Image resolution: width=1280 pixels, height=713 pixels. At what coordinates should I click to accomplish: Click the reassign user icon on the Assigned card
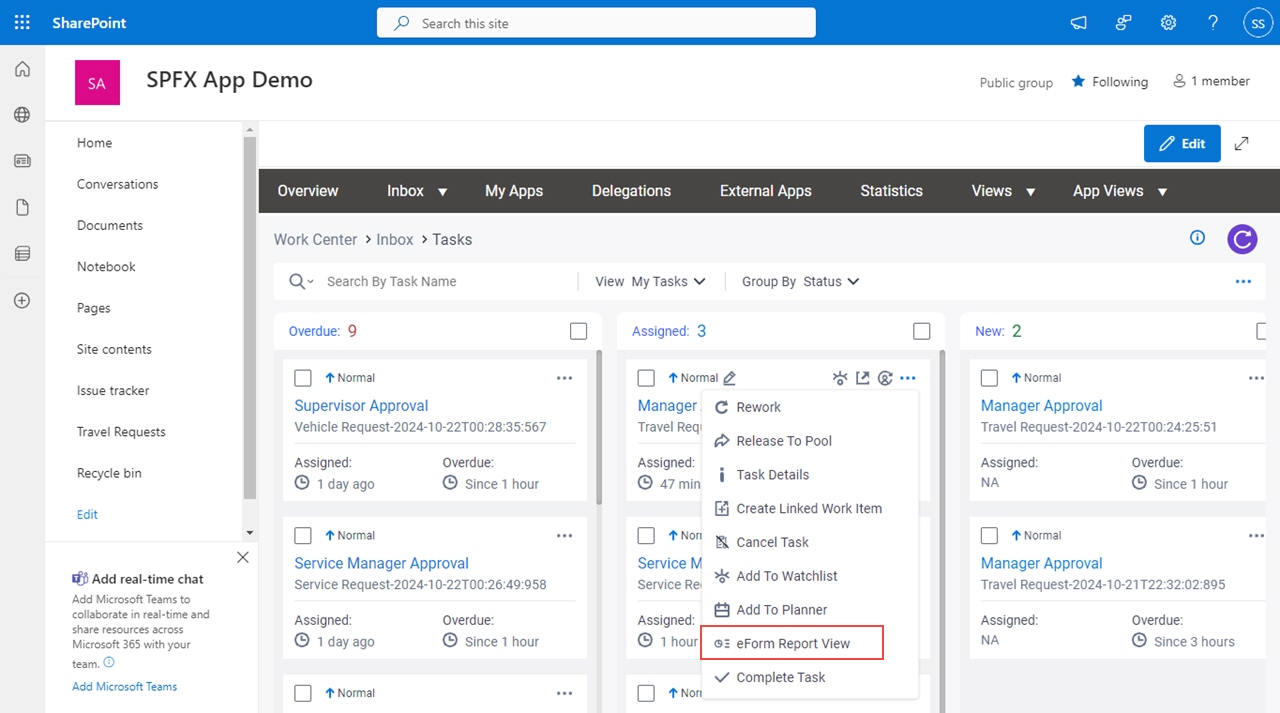tap(885, 378)
